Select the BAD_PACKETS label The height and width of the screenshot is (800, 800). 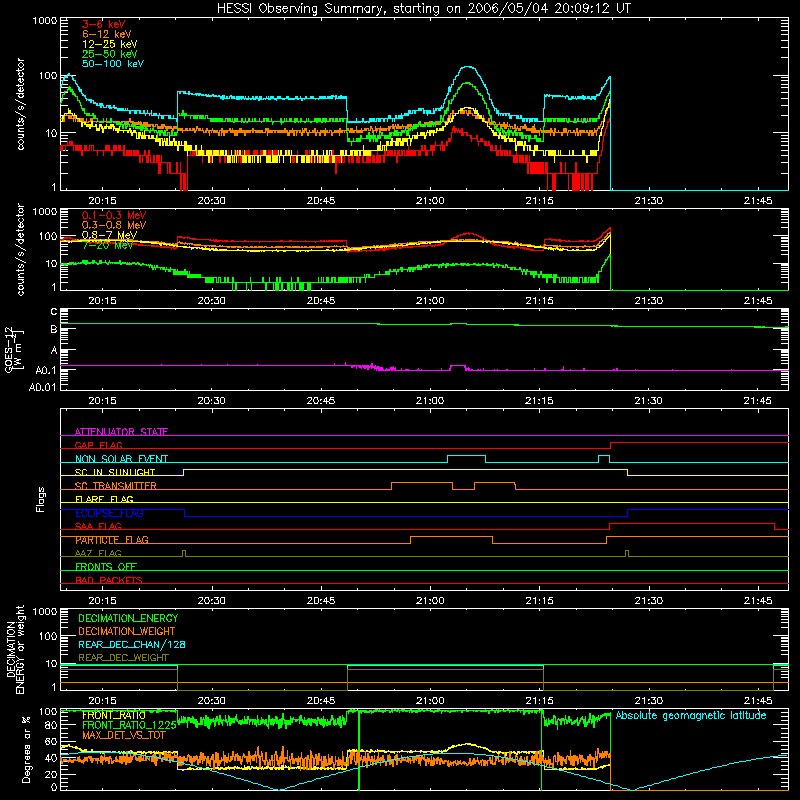point(109,580)
